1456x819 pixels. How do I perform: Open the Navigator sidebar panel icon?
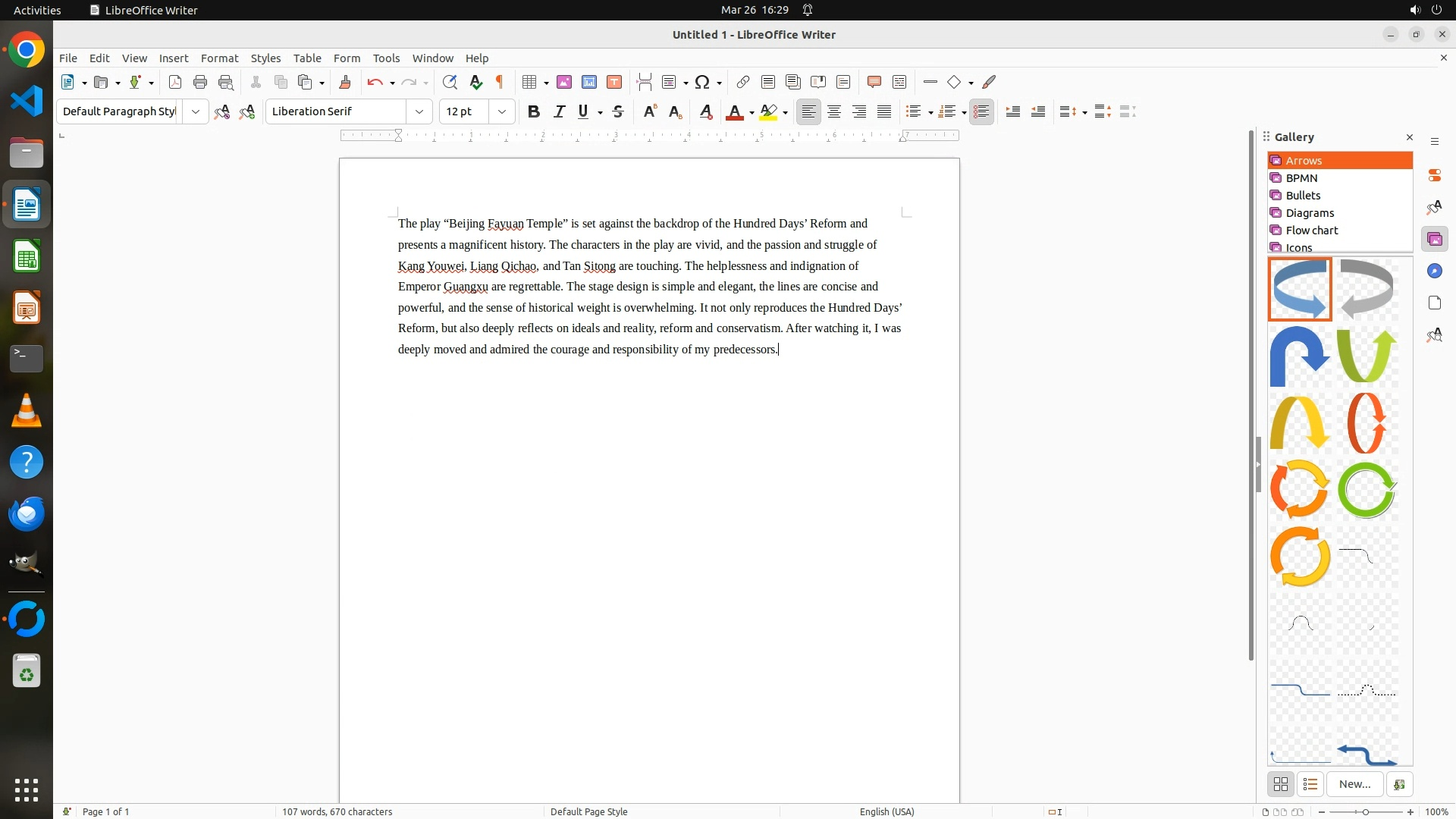(1434, 271)
